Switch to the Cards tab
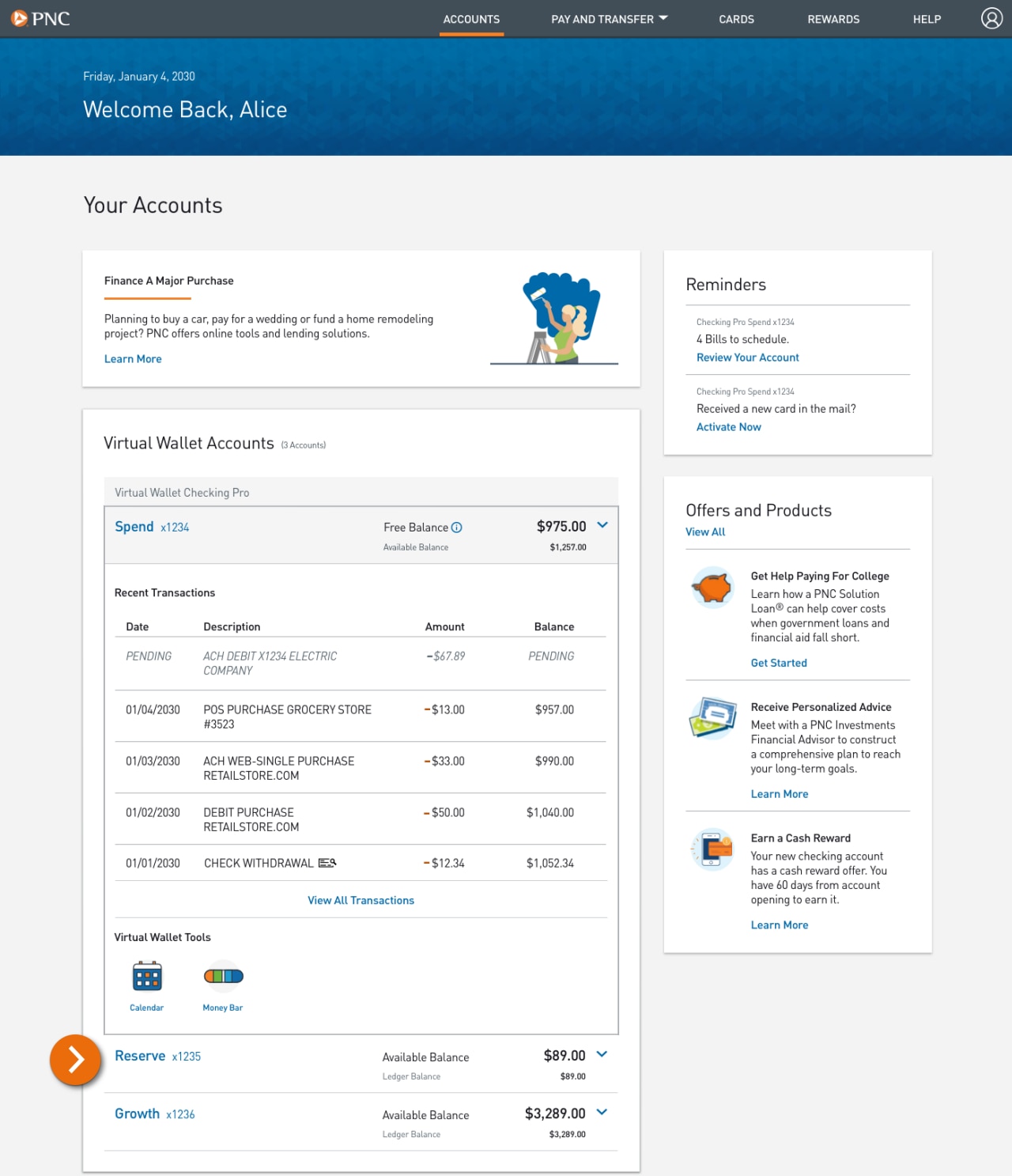 click(x=736, y=19)
